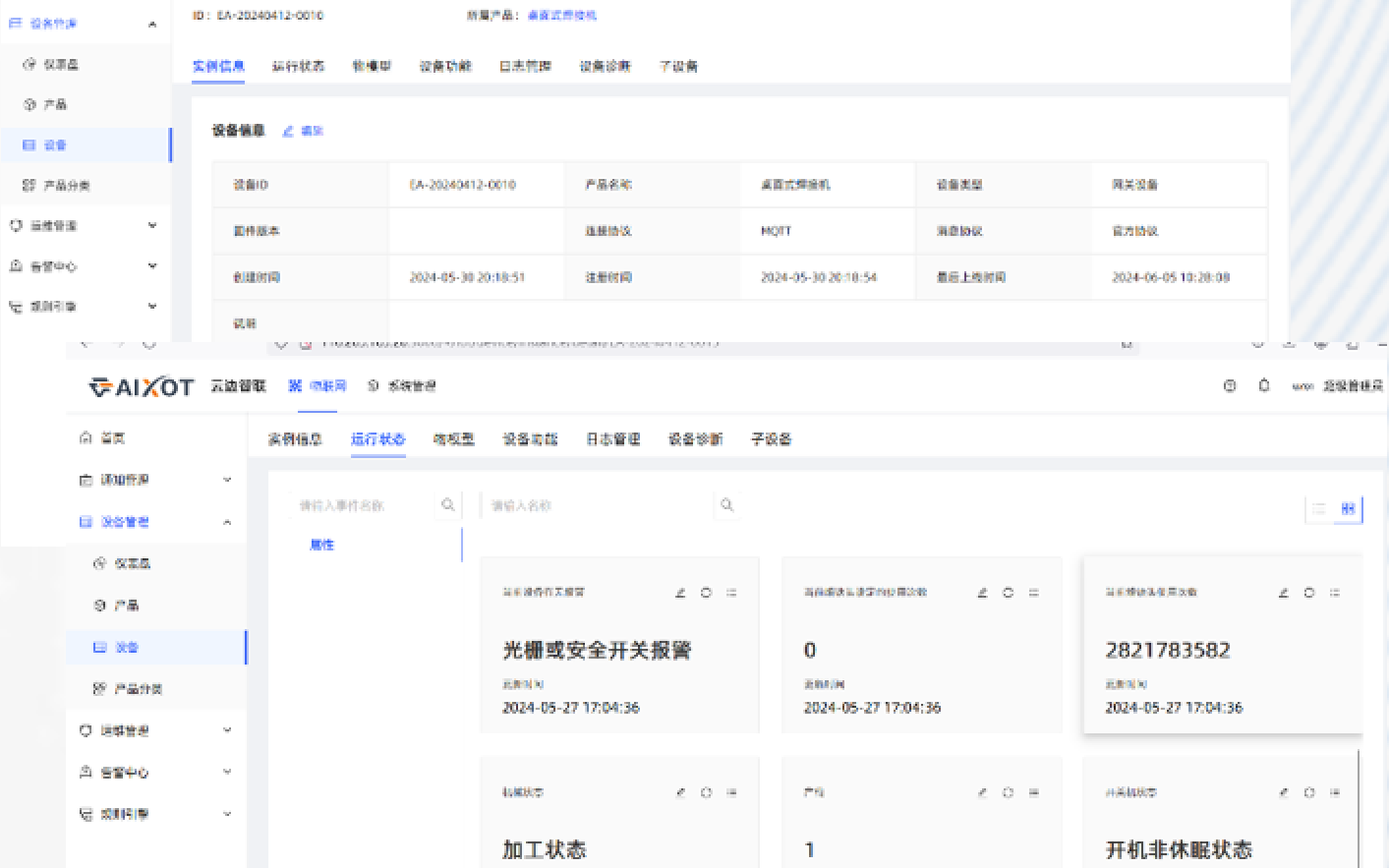The height and width of the screenshot is (868, 1389).
Task: Collapse 设备管理 group in upper sidebar
Action: (x=152, y=24)
